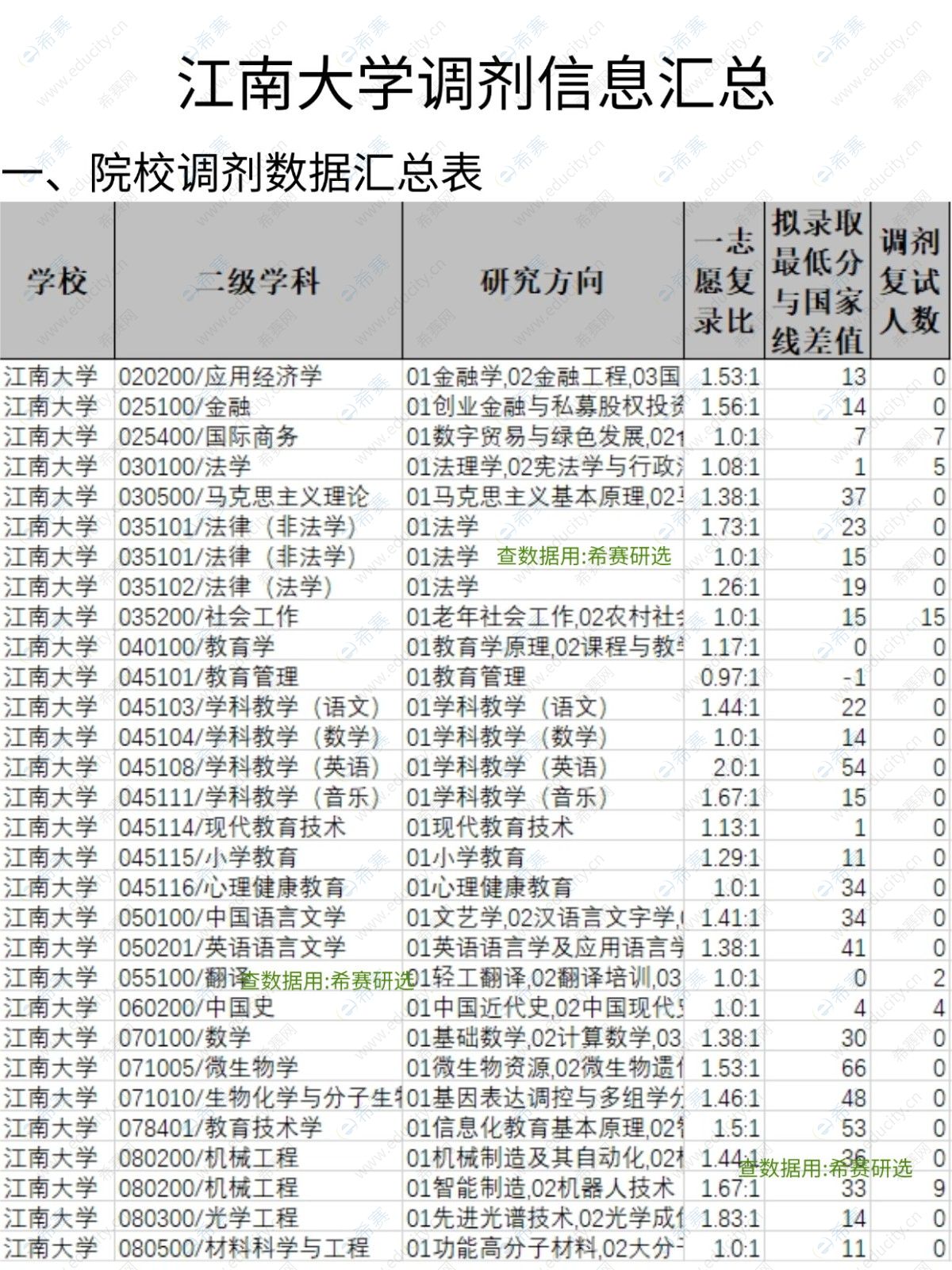This screenshot has height=1270, width=952.
Task: Select the 035200/社会工作 cell
Action: click(x=209, y=617)
